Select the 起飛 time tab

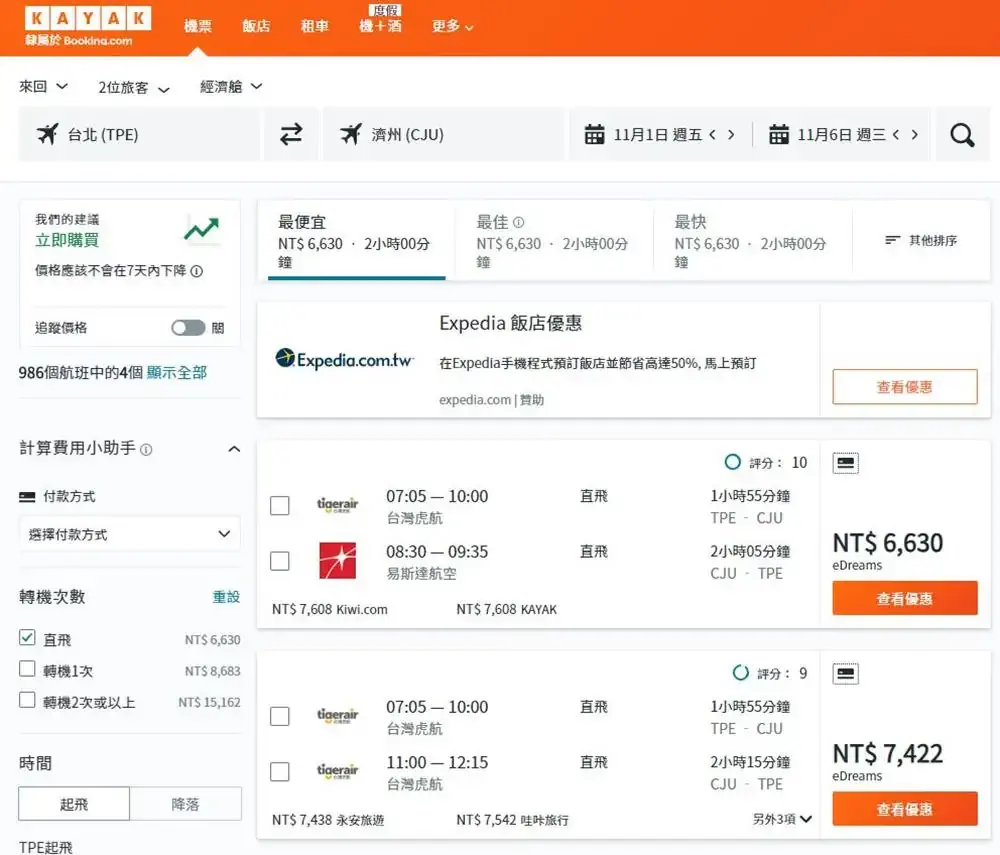tap(74, 804)
